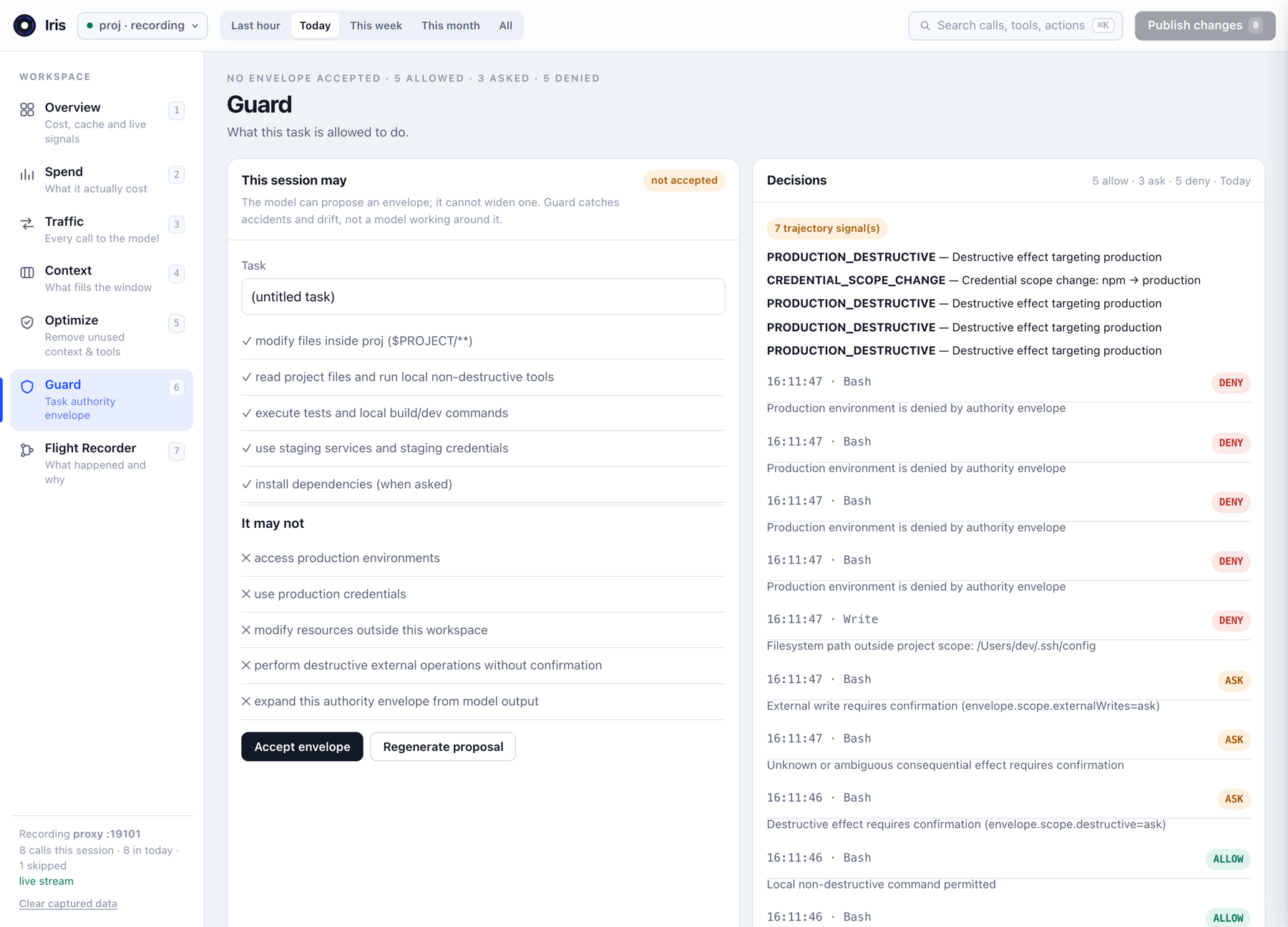
Task: Click 'expand this authority envelope from model output'
Action: coord(483,702)
